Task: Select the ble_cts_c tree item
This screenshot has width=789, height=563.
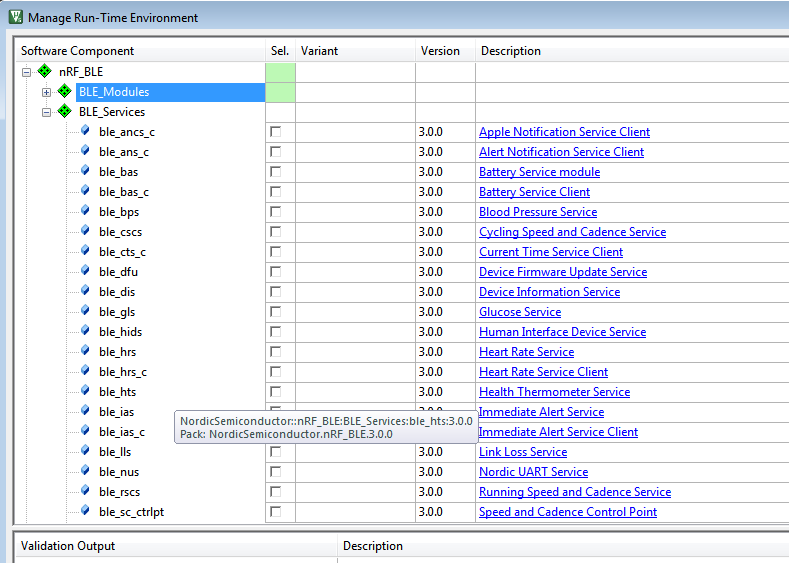Action: [122, 252]
